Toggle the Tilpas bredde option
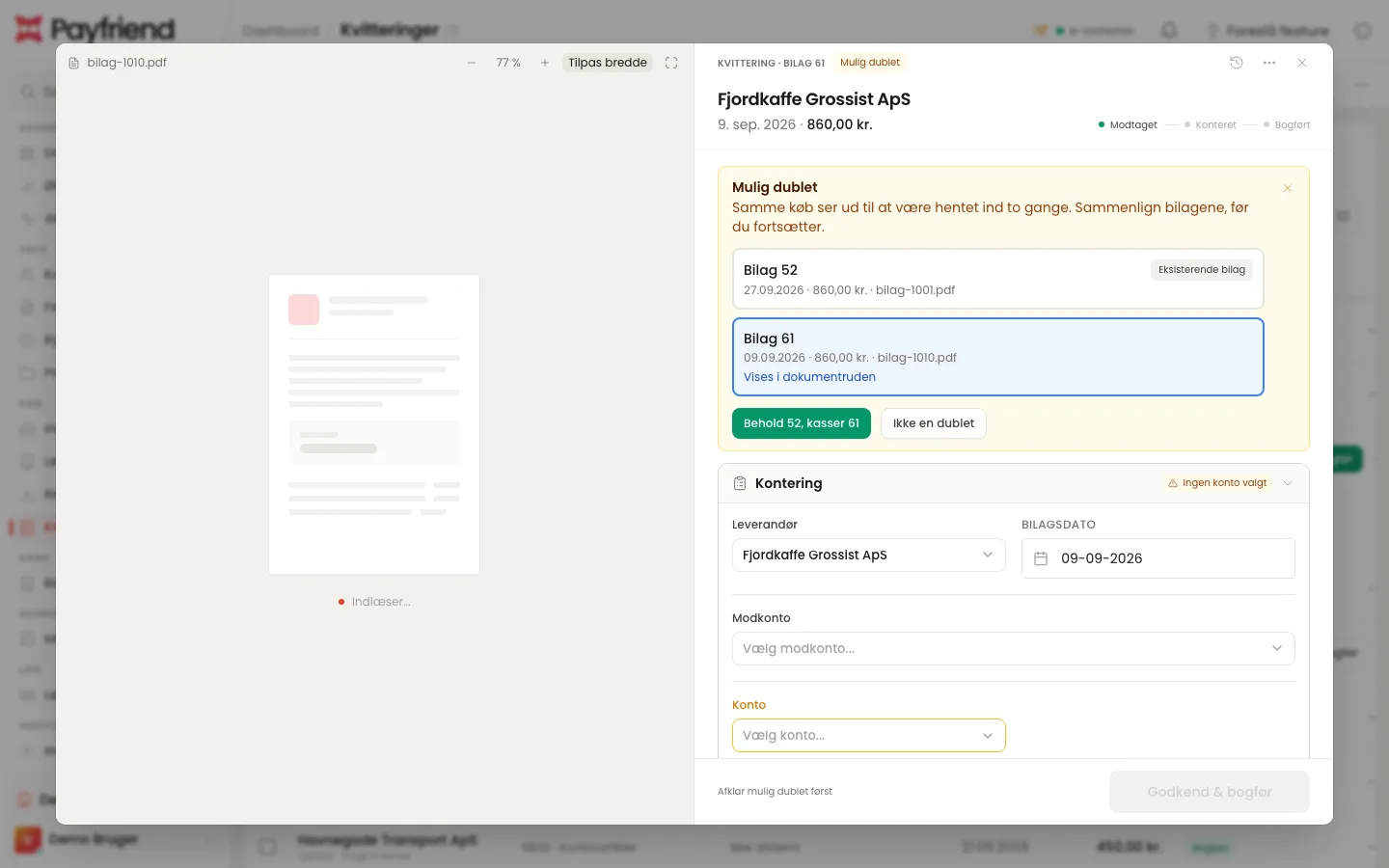Screen dimensions: 1389x868 [x=608, y=63]
